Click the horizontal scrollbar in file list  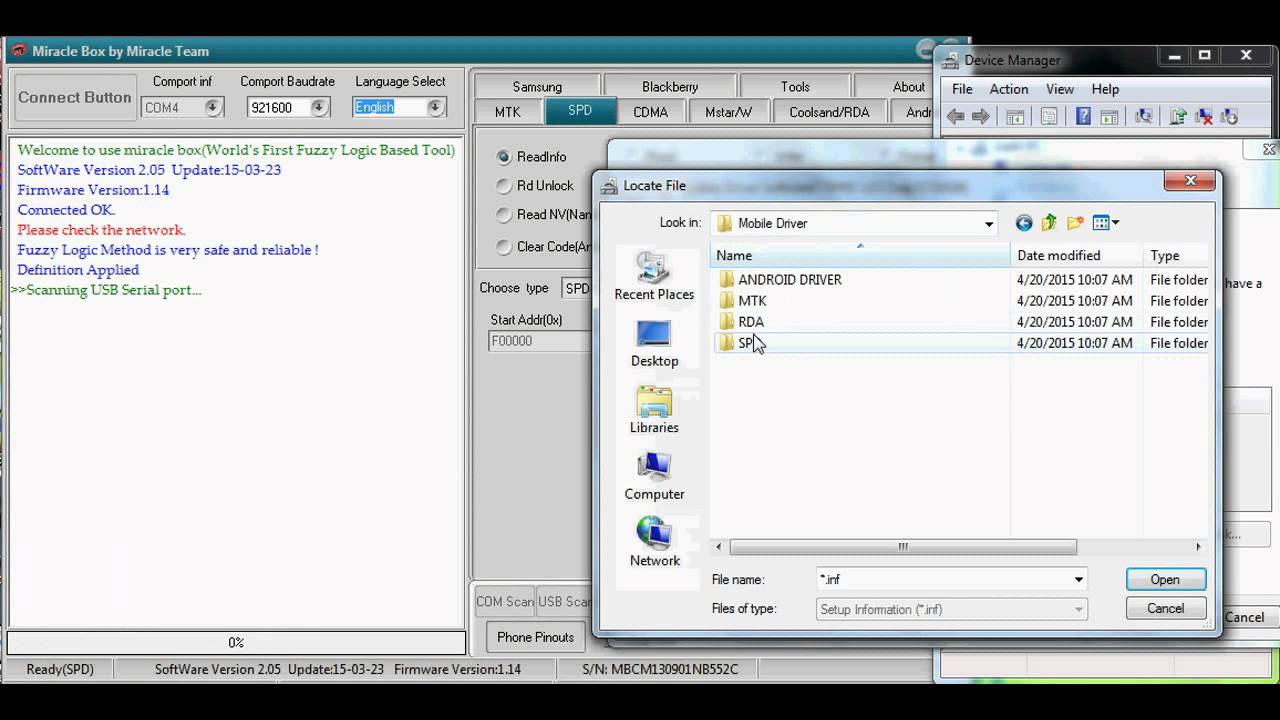coord(902,547)
